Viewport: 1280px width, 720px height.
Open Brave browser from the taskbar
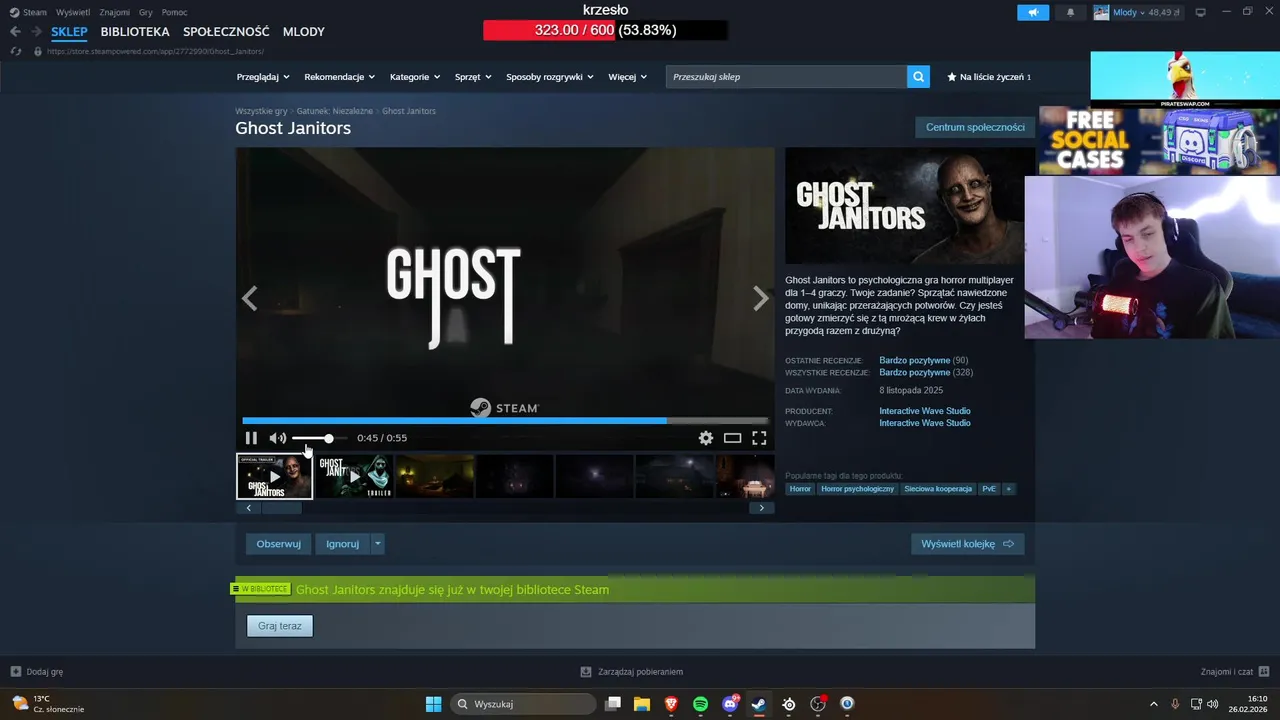[x=671, y=704]
